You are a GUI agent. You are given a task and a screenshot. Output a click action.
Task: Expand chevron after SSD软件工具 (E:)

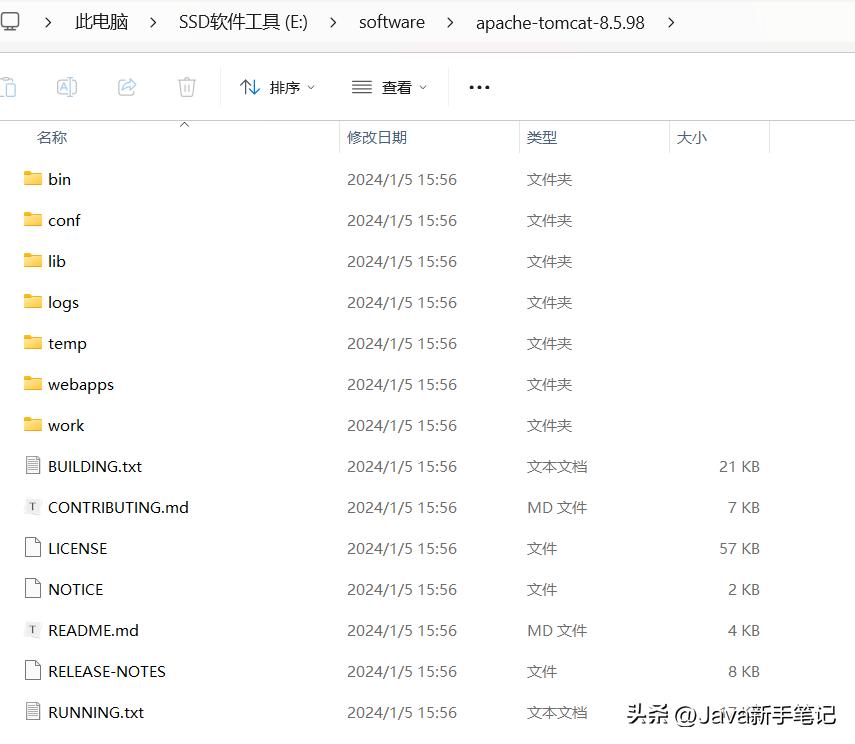pyautogui.click(x=333, y=23)
